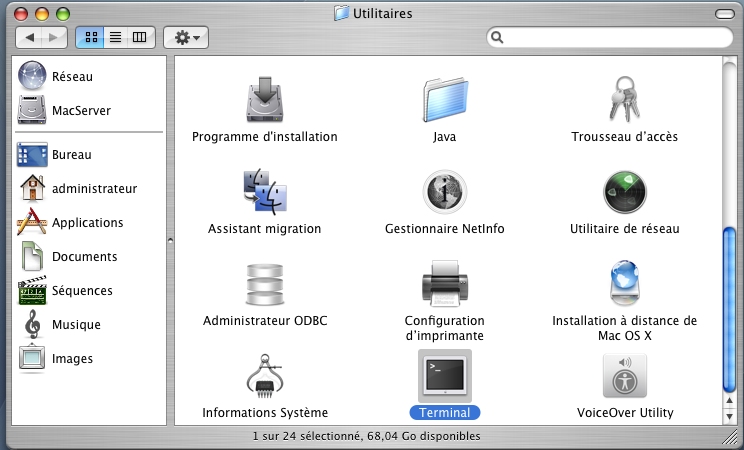The image size is (744, 450).
Task: Click the Trousseau d'accès name label
Action: 624,137
